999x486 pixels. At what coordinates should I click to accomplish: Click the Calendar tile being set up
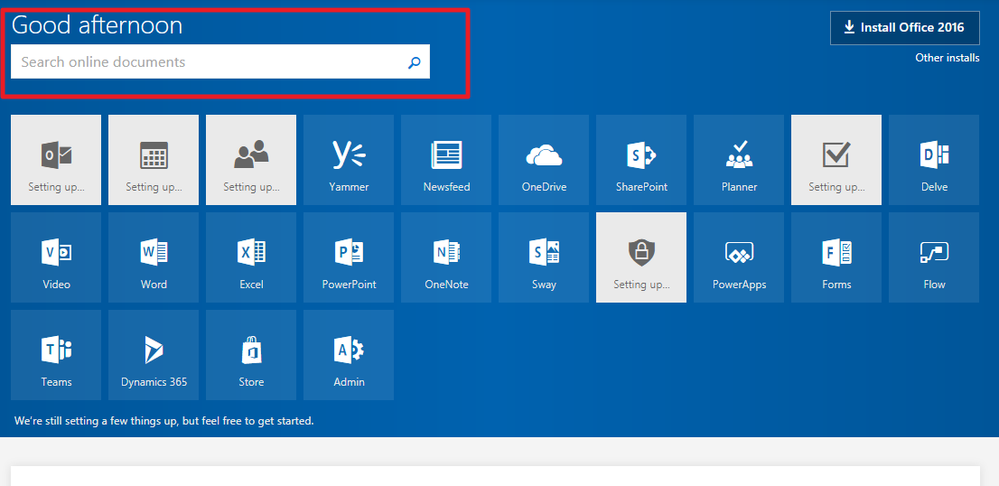tap(154, 160)
